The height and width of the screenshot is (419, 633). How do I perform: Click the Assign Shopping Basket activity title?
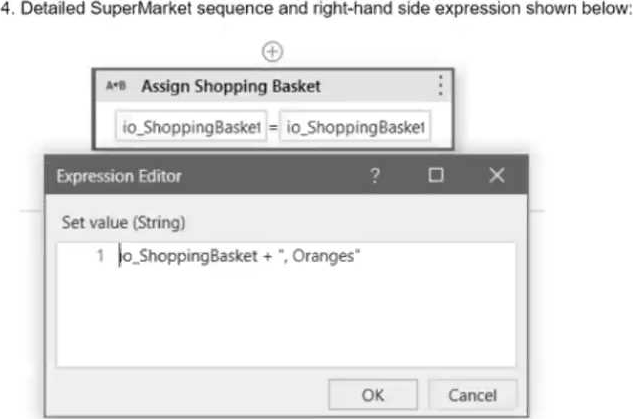[231, 86]
